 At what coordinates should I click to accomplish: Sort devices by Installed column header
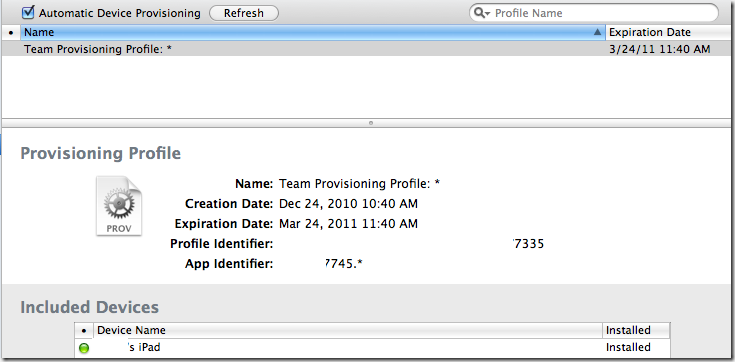click(636, 330)
